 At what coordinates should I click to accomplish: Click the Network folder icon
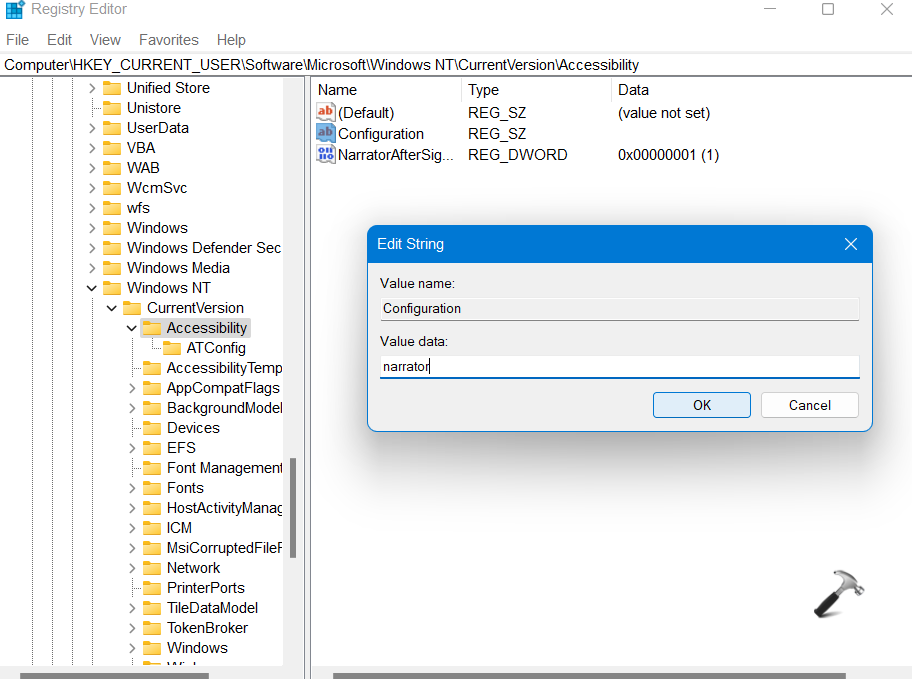coord(152,568)
